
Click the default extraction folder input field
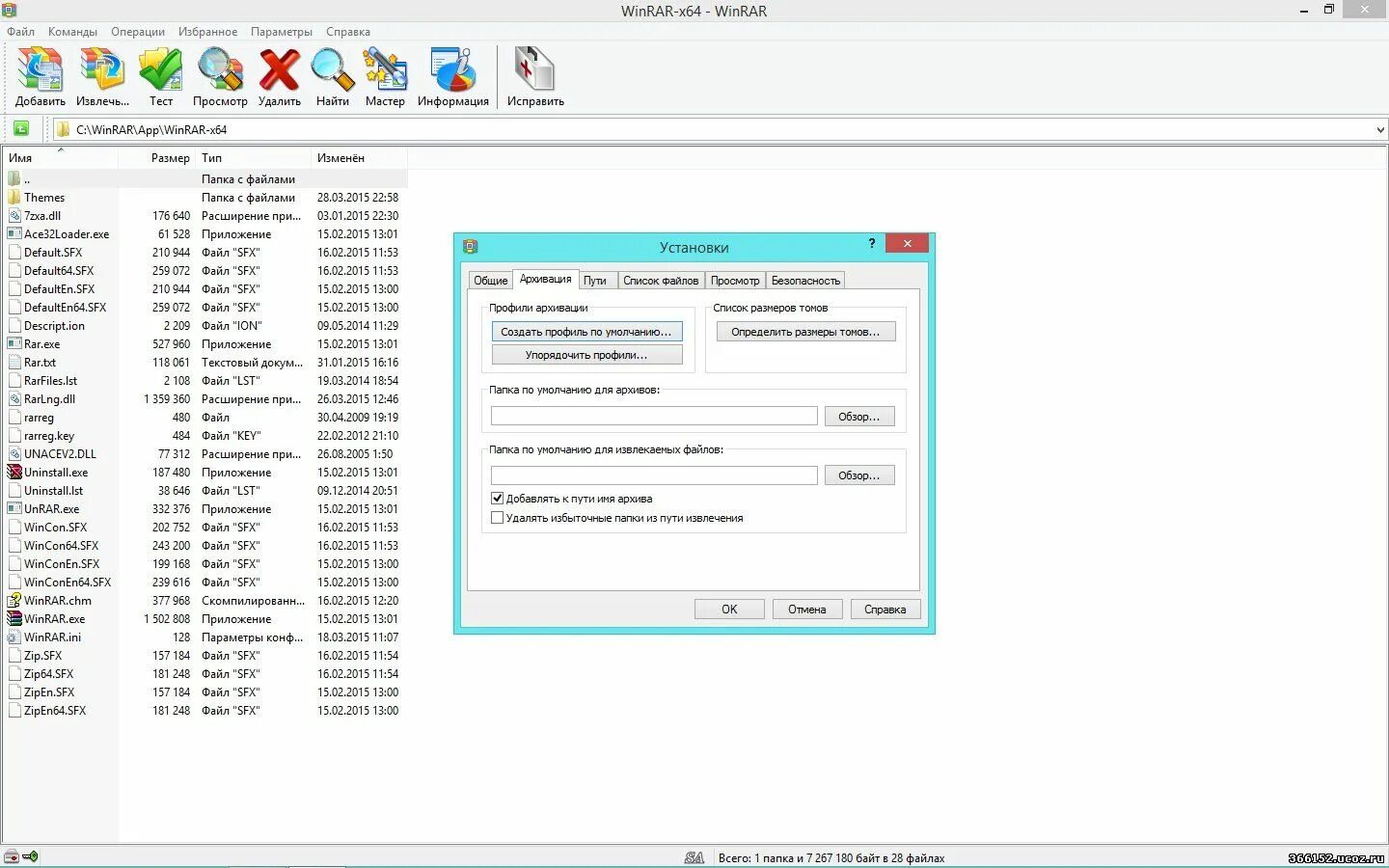(x=654, y=475)
